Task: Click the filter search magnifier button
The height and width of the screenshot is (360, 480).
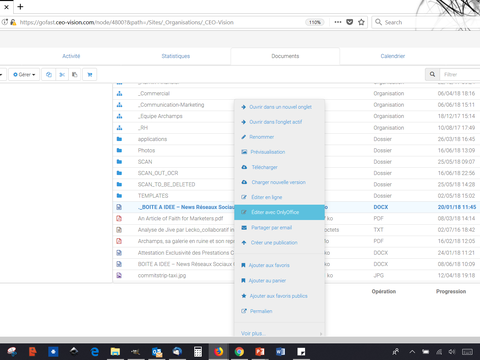Action: click(x=432, y=74)
